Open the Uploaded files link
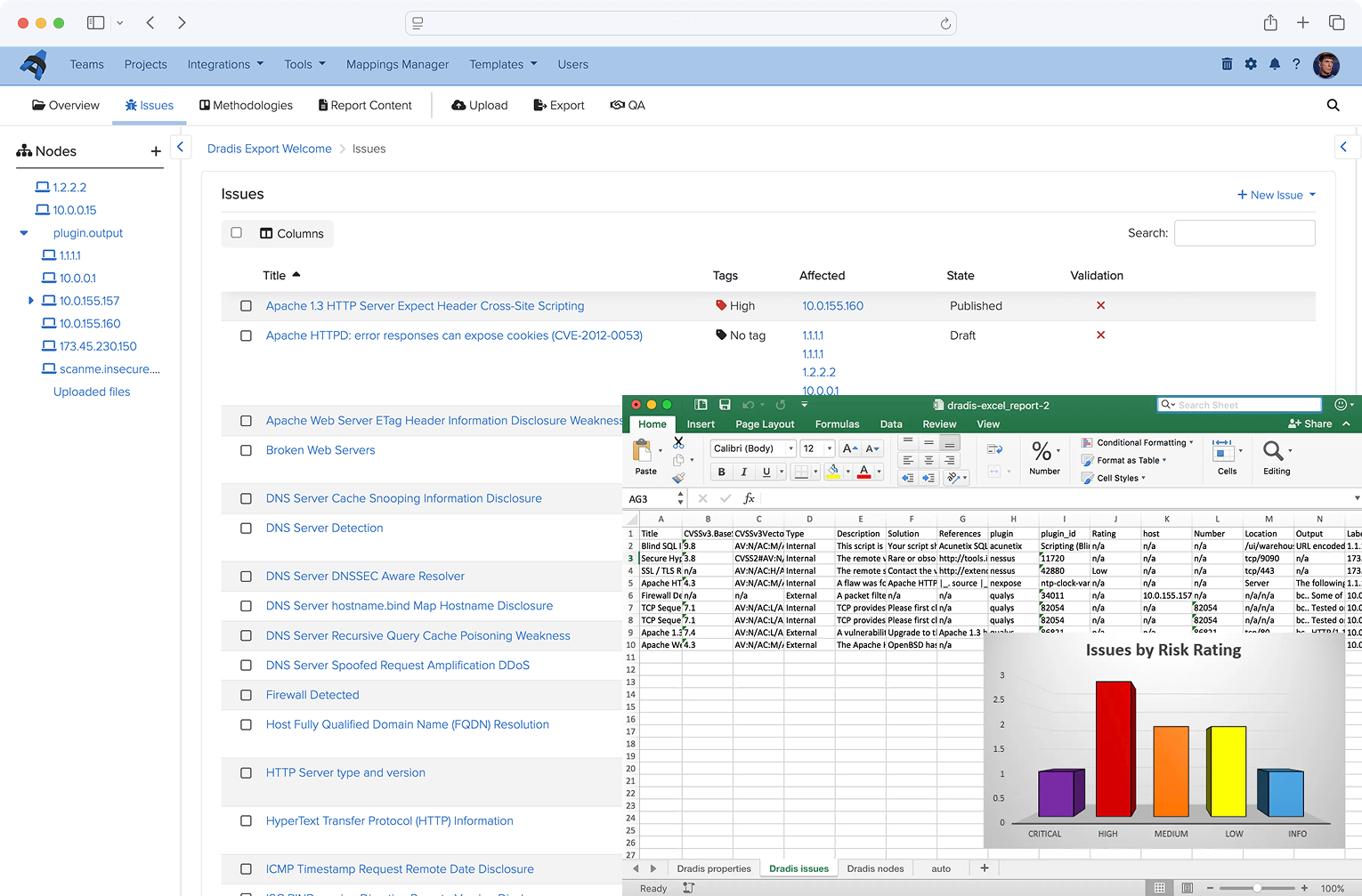 91,391
